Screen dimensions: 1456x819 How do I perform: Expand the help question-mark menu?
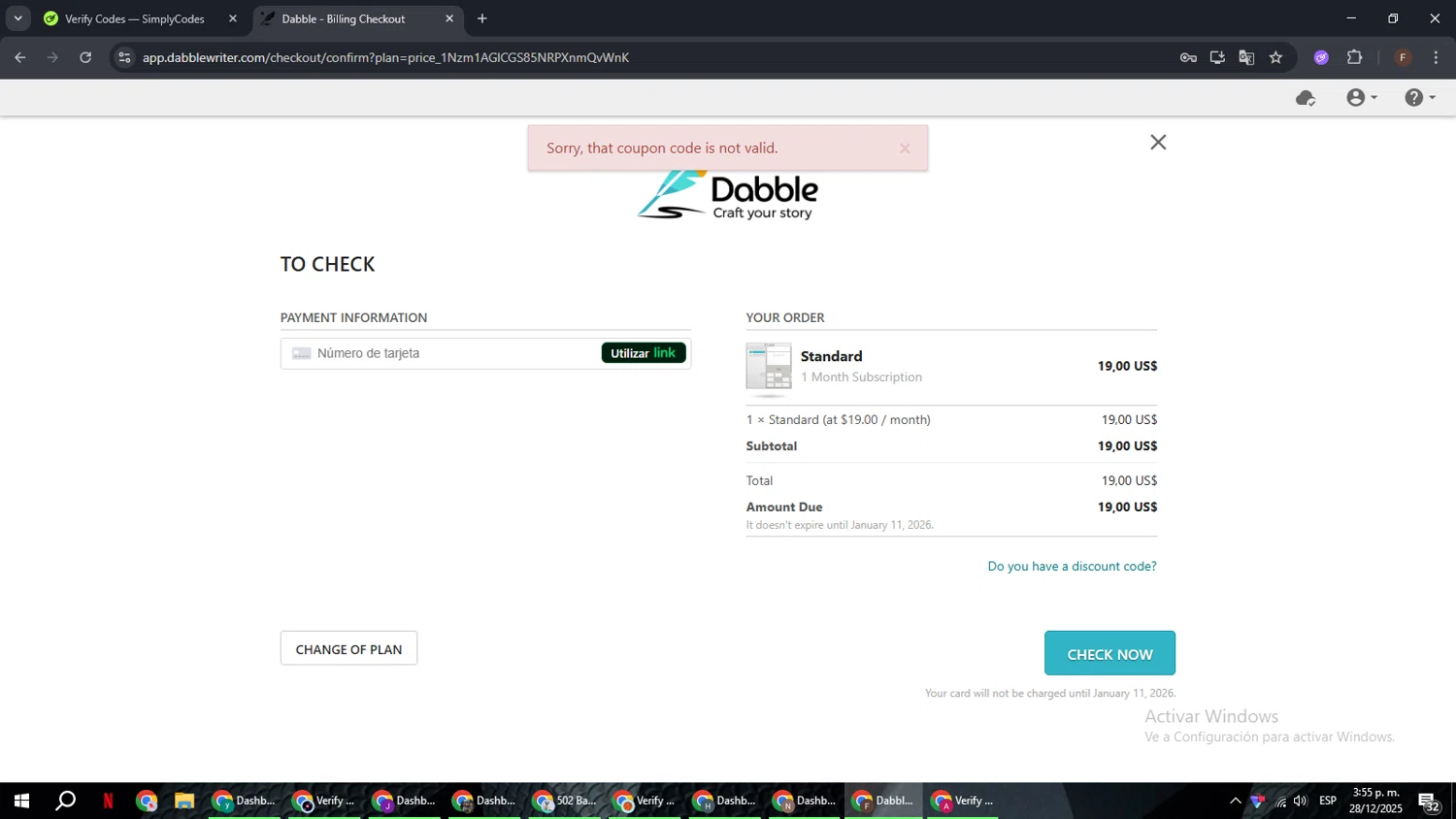[1420, 98]
